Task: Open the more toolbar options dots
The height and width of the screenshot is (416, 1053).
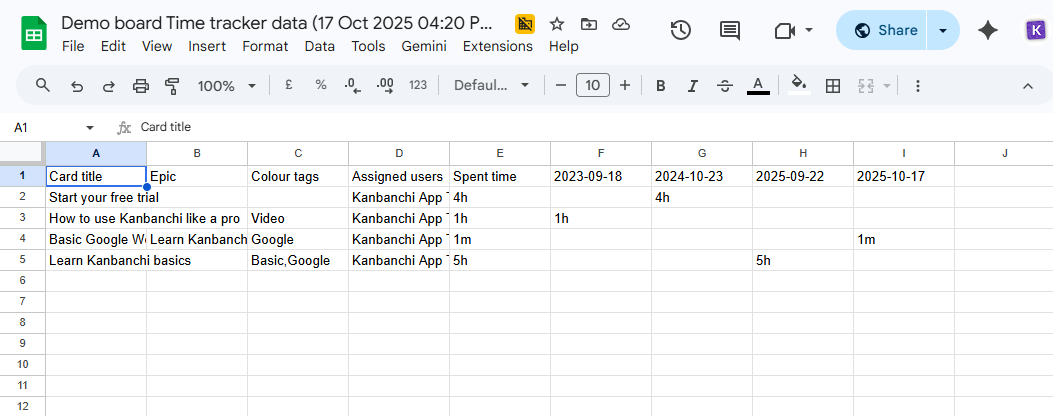Action: tap(918, 85)
